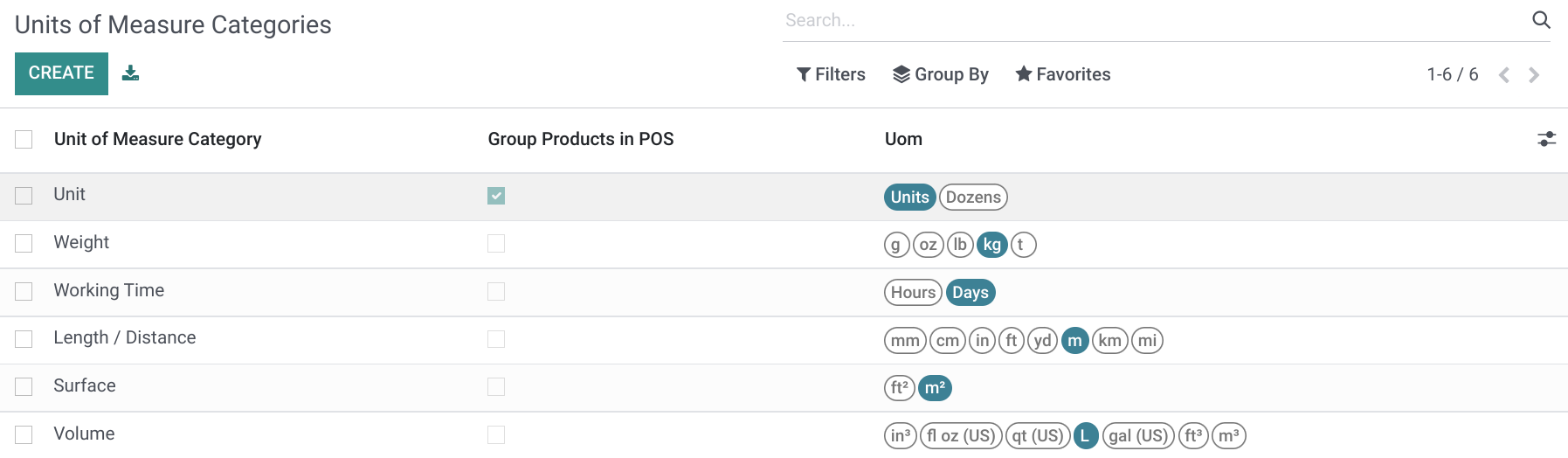
Task: Select the Weight row checkbox
Action: 24,243
